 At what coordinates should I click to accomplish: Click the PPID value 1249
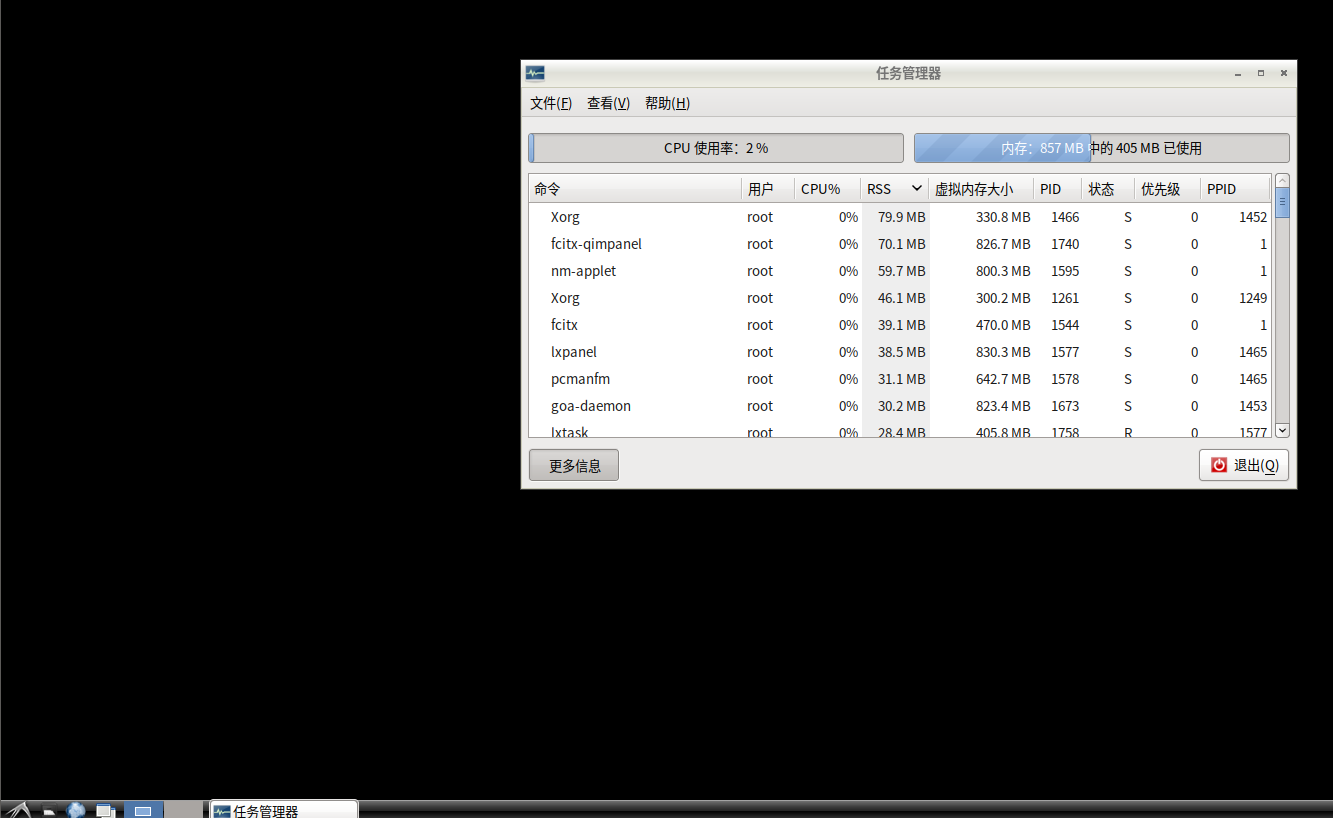click(x=1253, y=298)
